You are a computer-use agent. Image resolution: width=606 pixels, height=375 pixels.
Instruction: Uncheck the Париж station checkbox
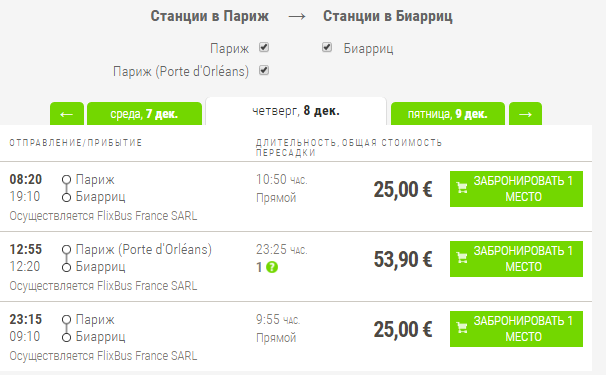coord(264,48)
